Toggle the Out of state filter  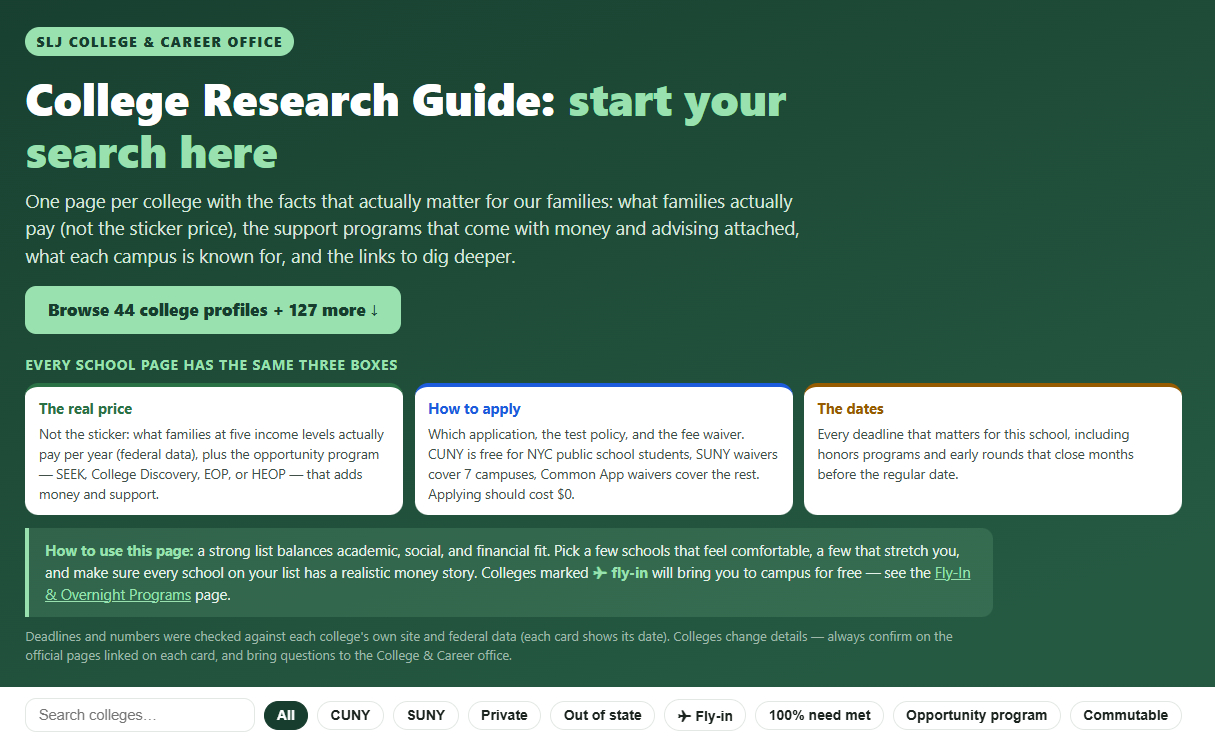click(603, 715)
